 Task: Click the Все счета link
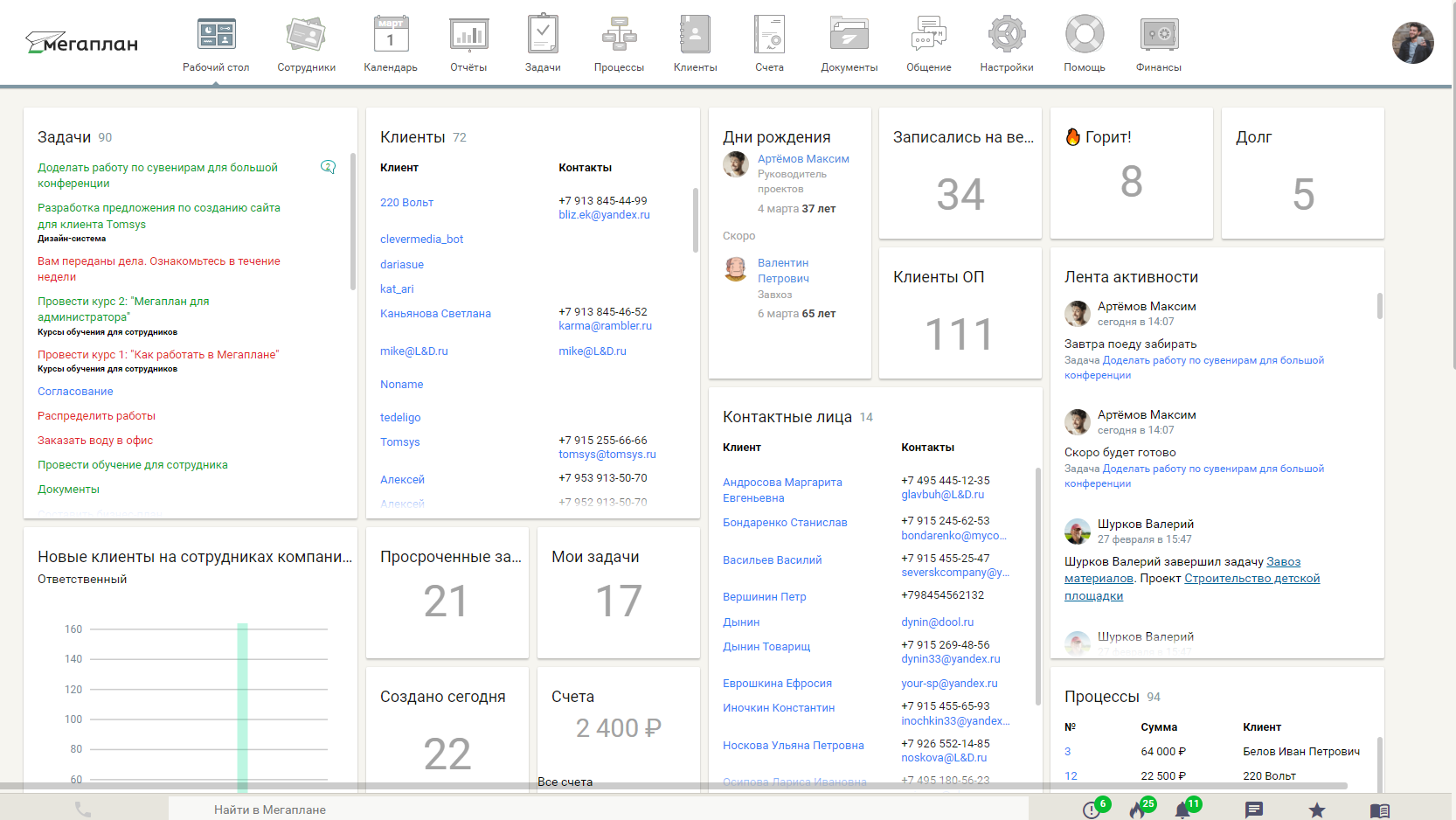click(x=565, y=782)
